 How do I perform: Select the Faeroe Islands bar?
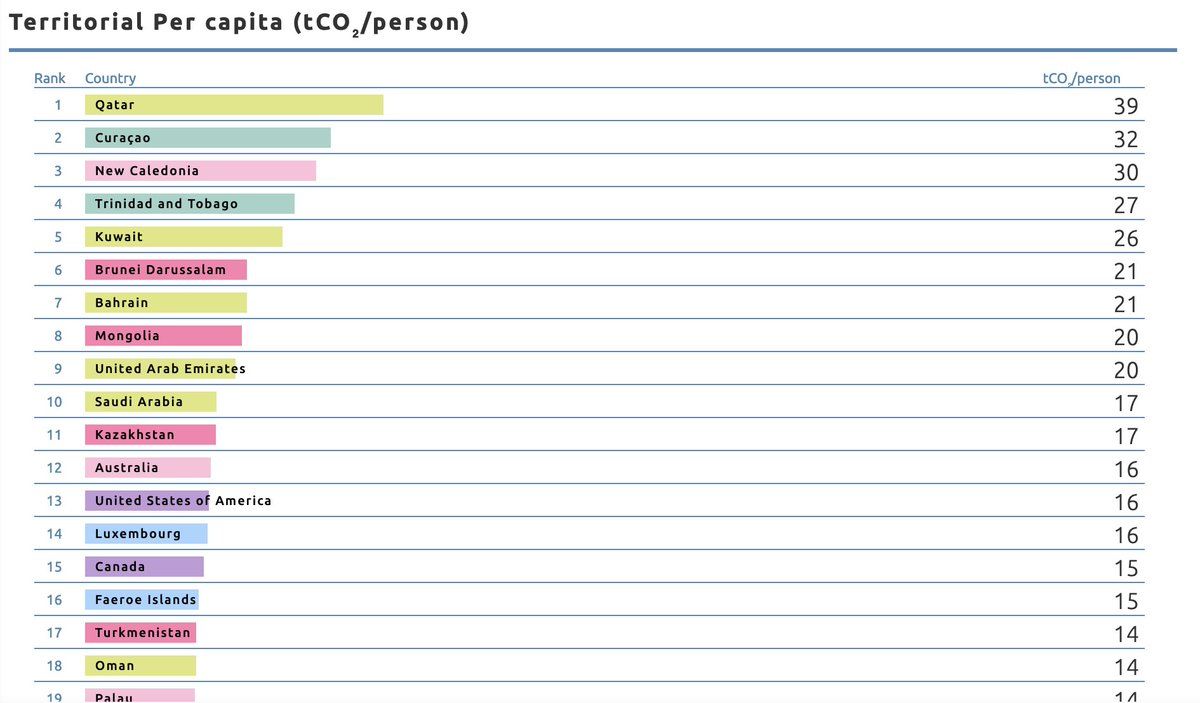[142, 600]
